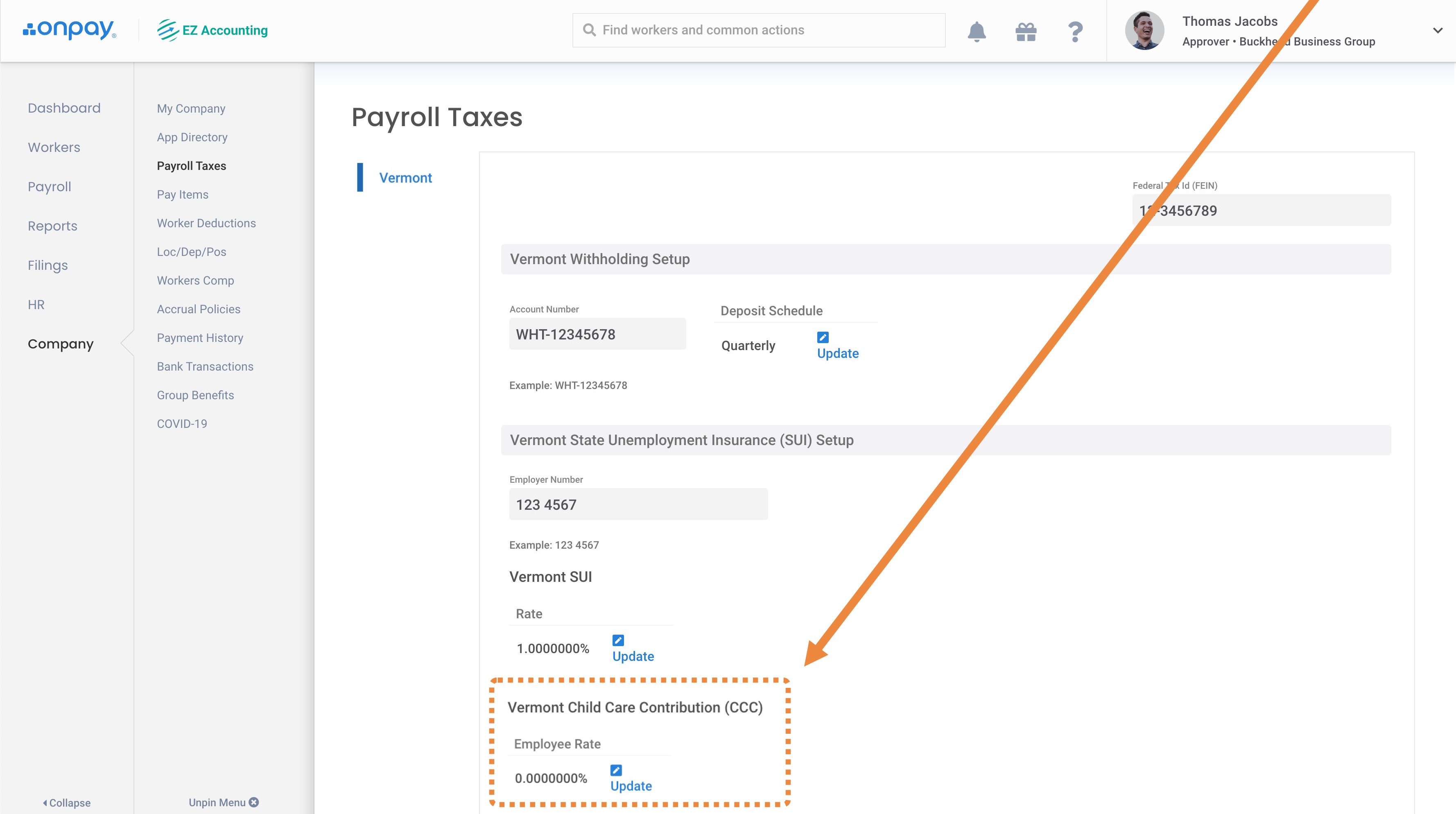Click the gift box rewards icon
Screen dimensions: 1456x814
[1025, 31]
